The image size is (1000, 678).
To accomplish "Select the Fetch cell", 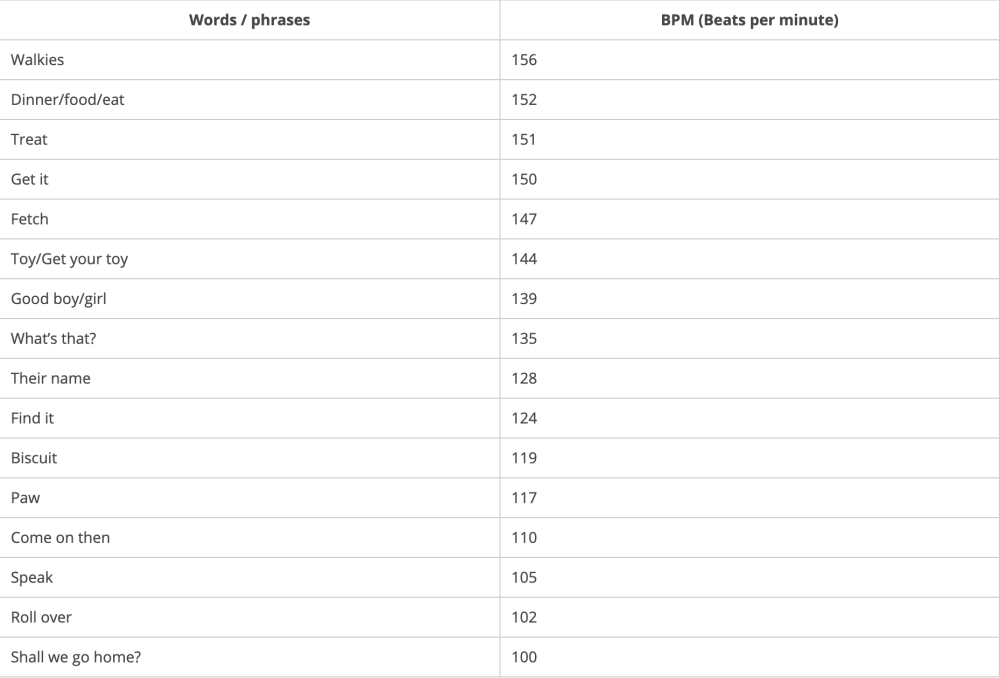I will click(x=30, y=219).
